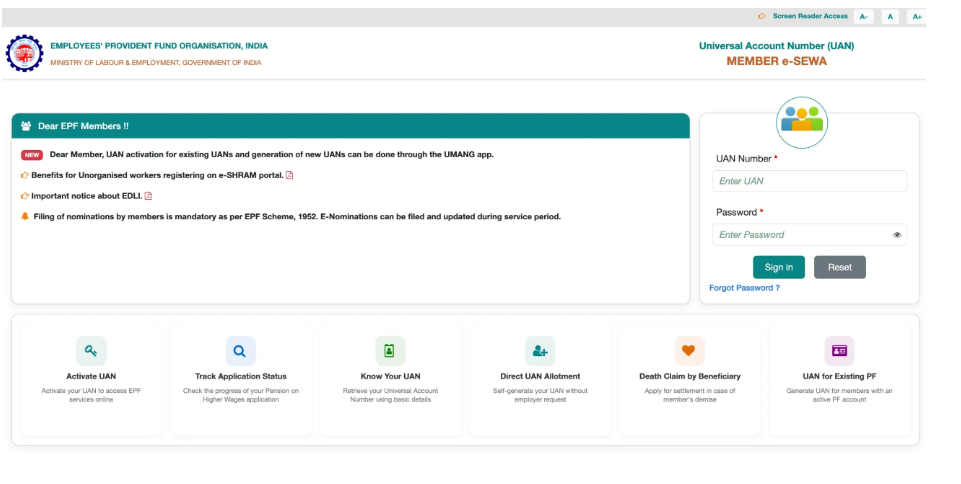
Task: Click 'Check the progress of your Pension' description
Action: coord(241,395)
